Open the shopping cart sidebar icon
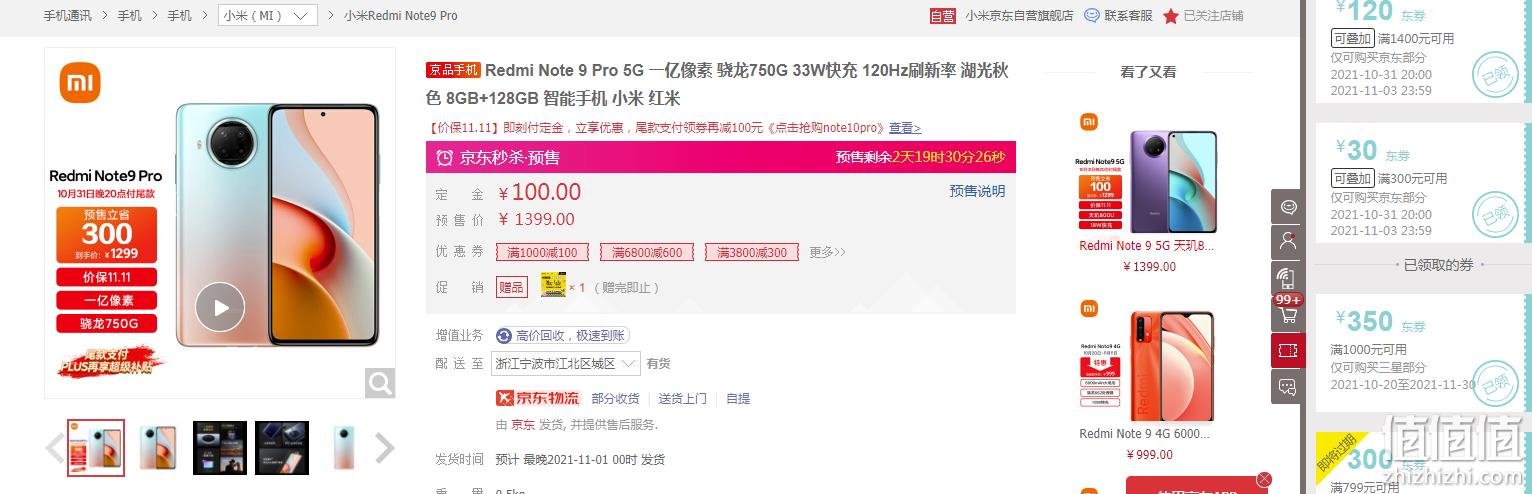This screenshot has height=494, width=1532. 1287,315
